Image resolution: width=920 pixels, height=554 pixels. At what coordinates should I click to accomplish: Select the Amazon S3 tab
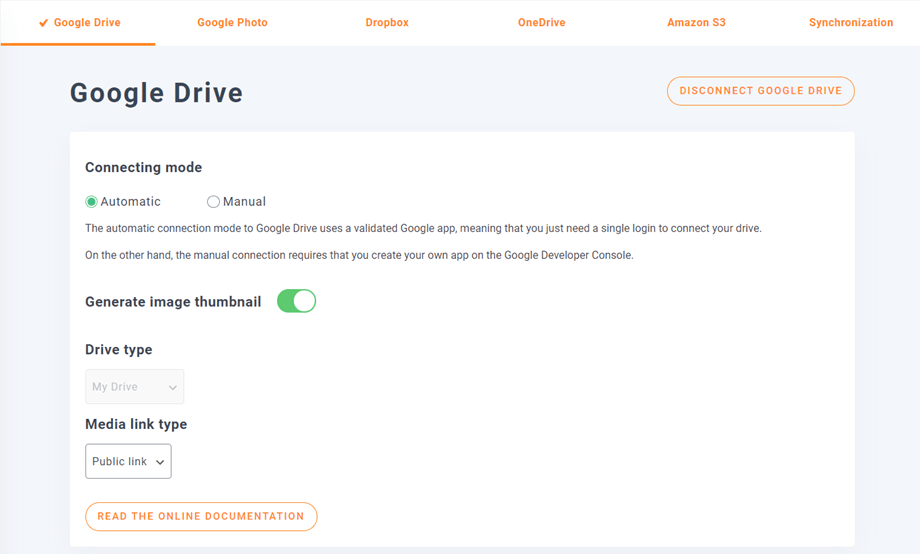(696, 23)
